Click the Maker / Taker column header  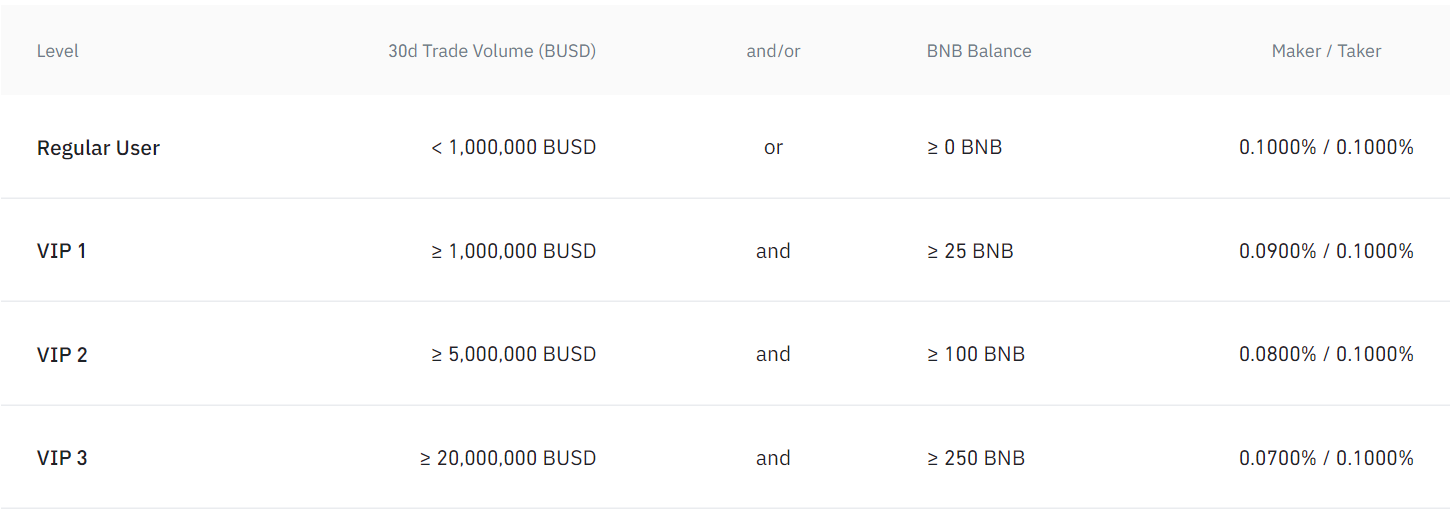pos(1326,51)
